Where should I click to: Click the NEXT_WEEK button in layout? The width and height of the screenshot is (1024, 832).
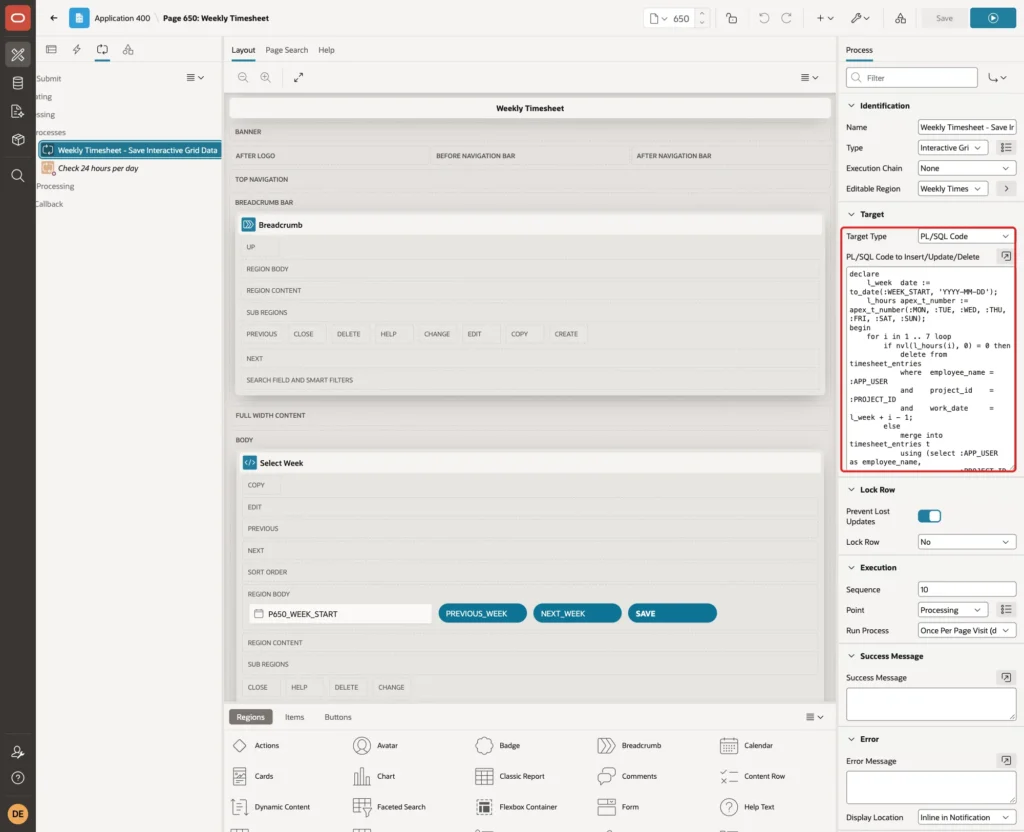pyautogui.click(x=577, y=613)
